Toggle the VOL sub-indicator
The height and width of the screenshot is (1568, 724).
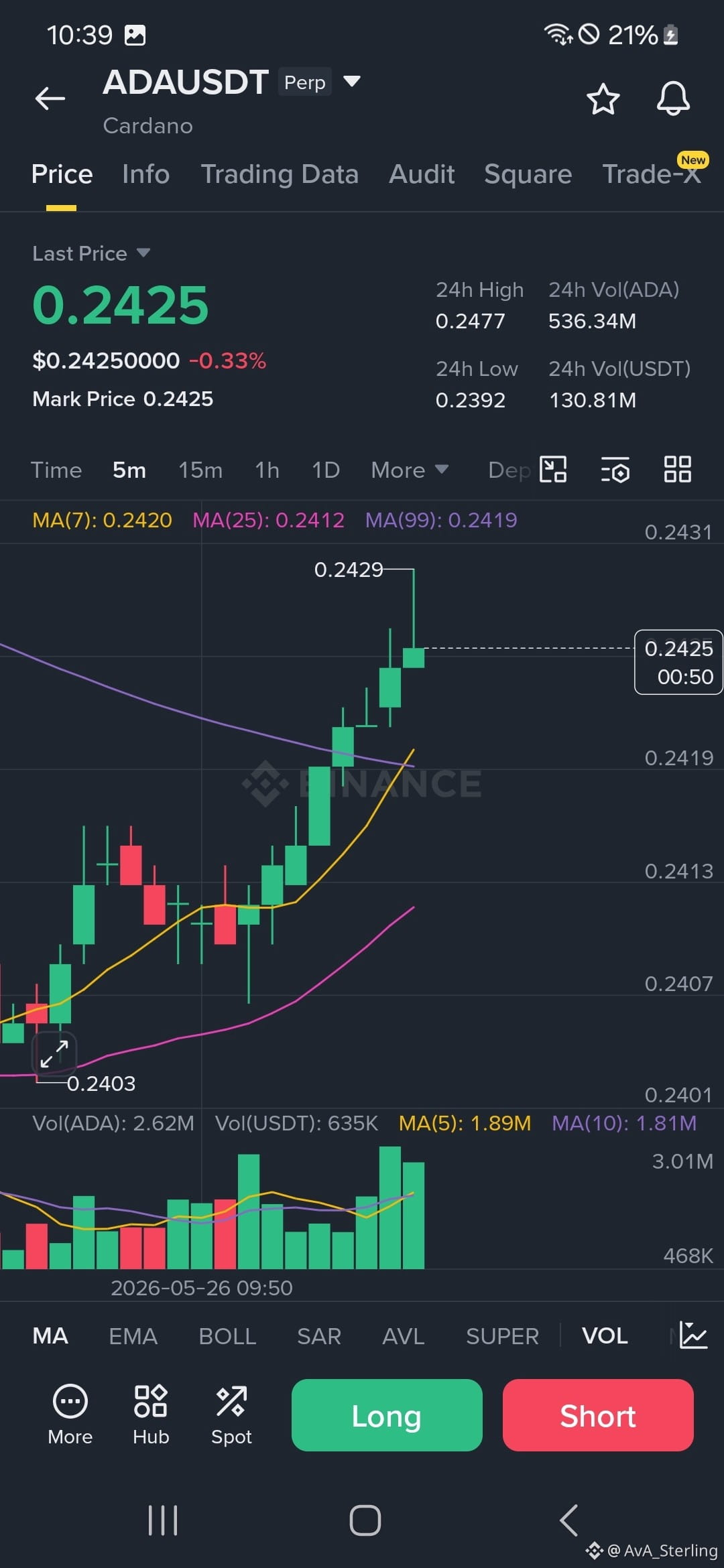pyautogui.click(x=605, y=1336)
